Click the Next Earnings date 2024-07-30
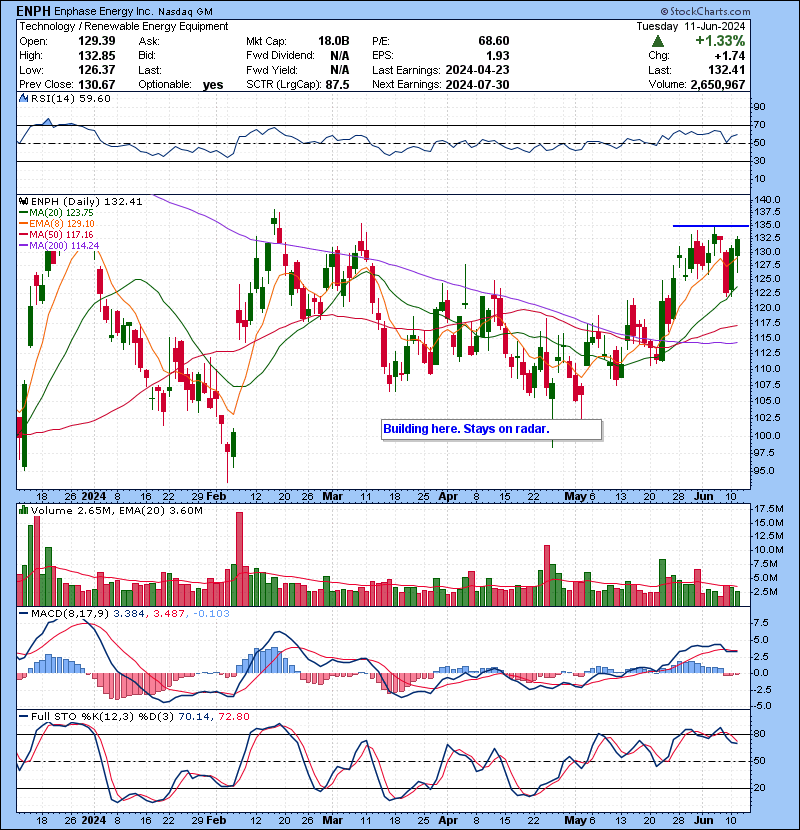This screenshot has height=830, width=800. tap(478, 85)
